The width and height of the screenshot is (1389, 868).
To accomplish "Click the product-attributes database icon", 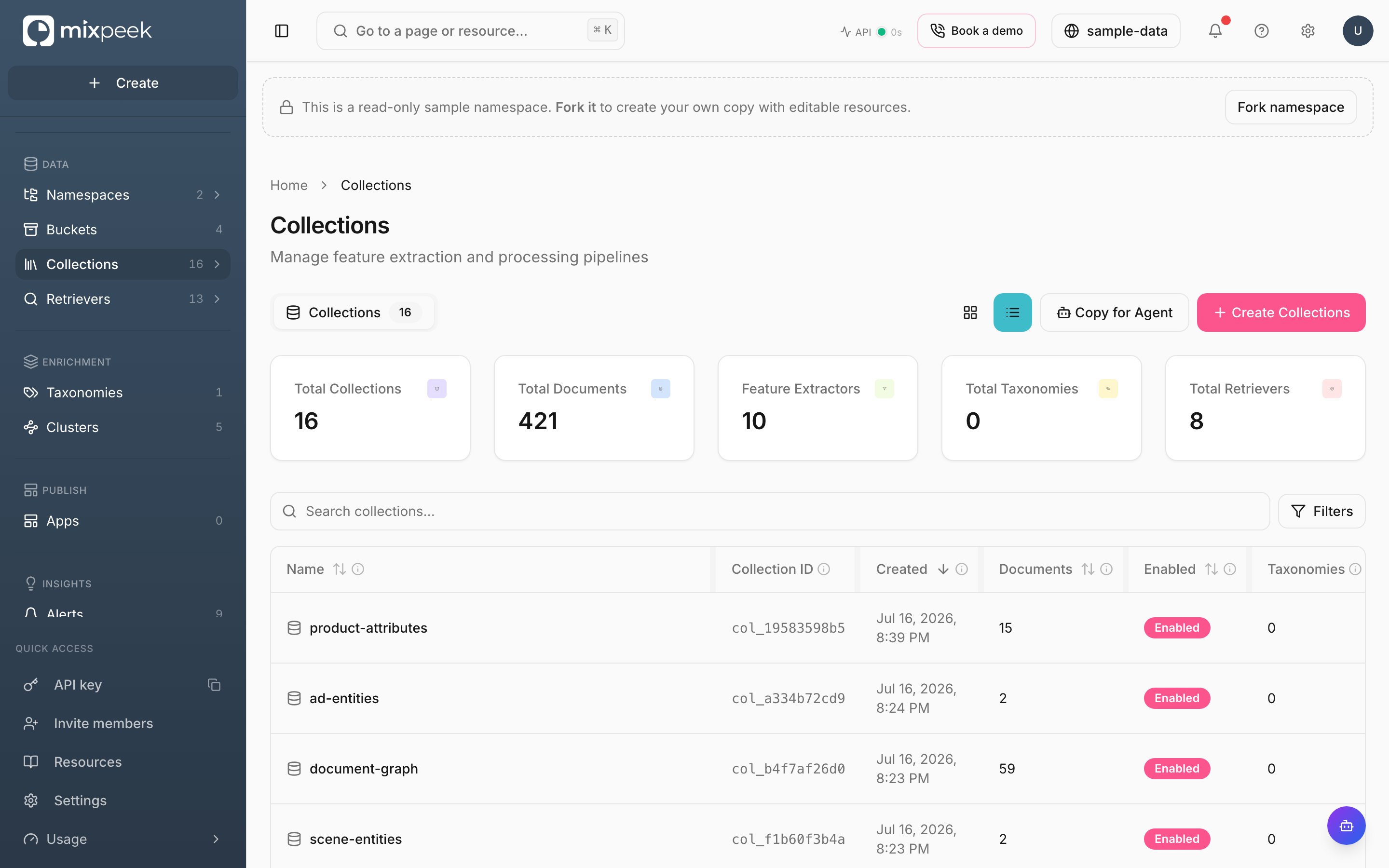I will (x=294, y=627).
